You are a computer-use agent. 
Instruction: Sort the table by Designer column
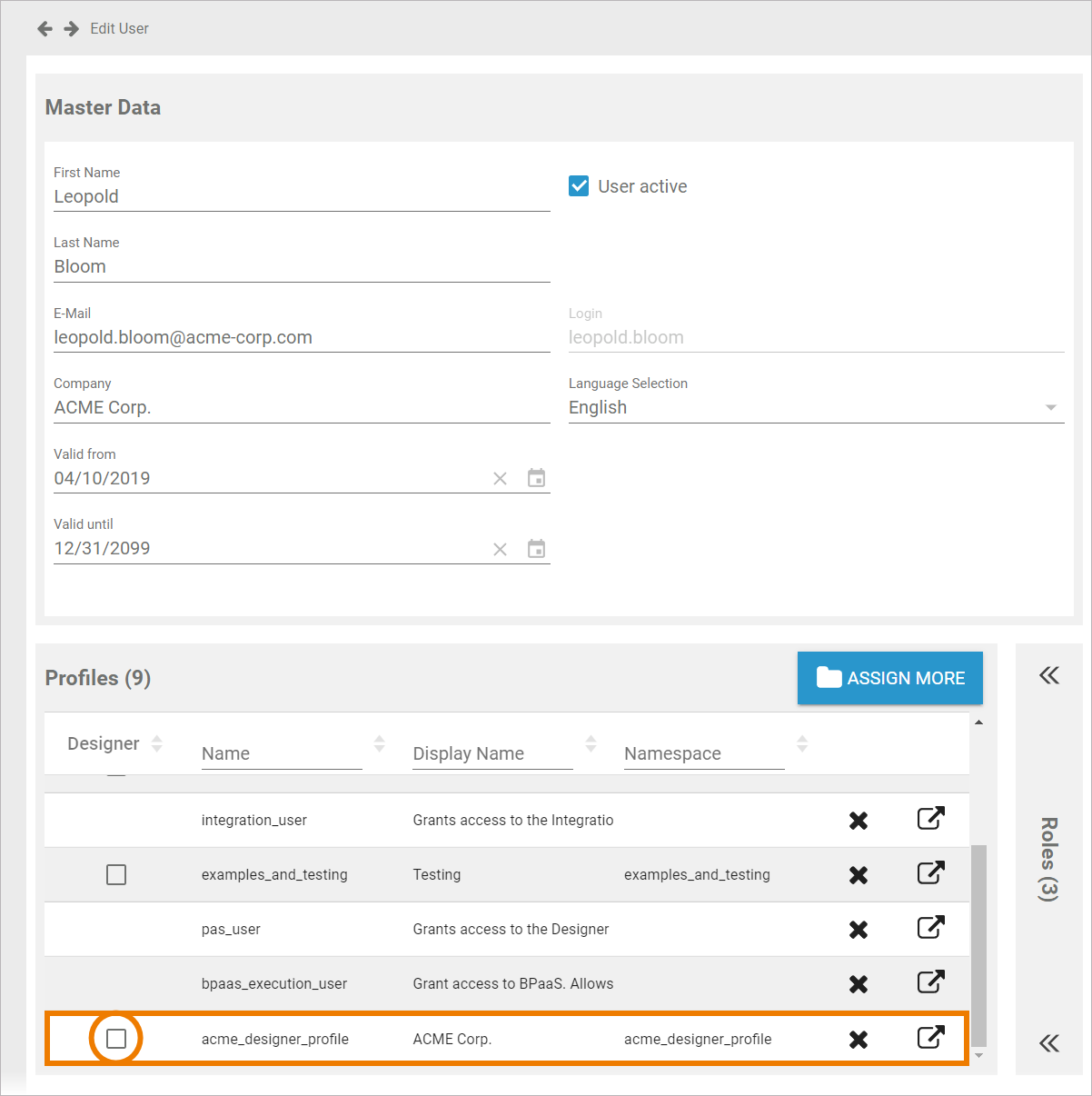click(x=157, y=744)
